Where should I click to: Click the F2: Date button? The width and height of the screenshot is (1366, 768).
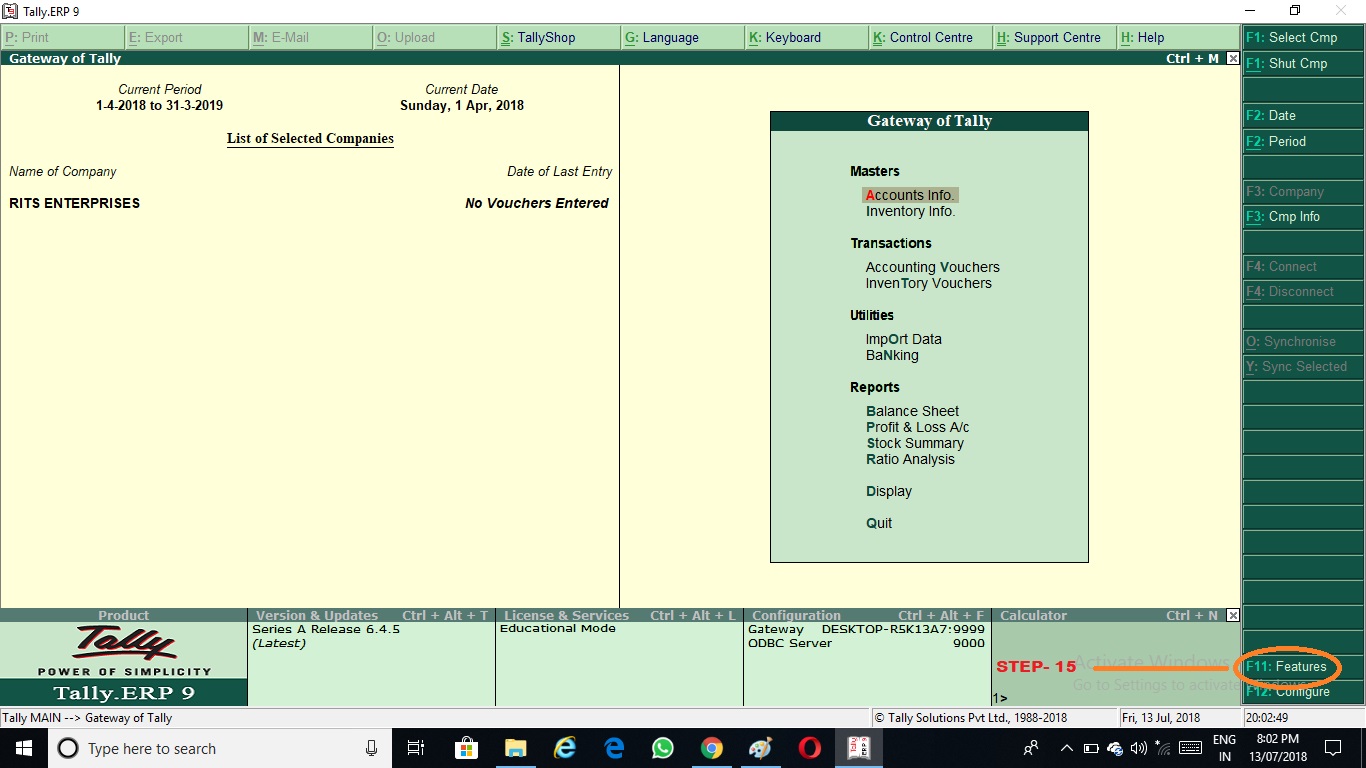pyautogui.click(x=1303, y=115)
